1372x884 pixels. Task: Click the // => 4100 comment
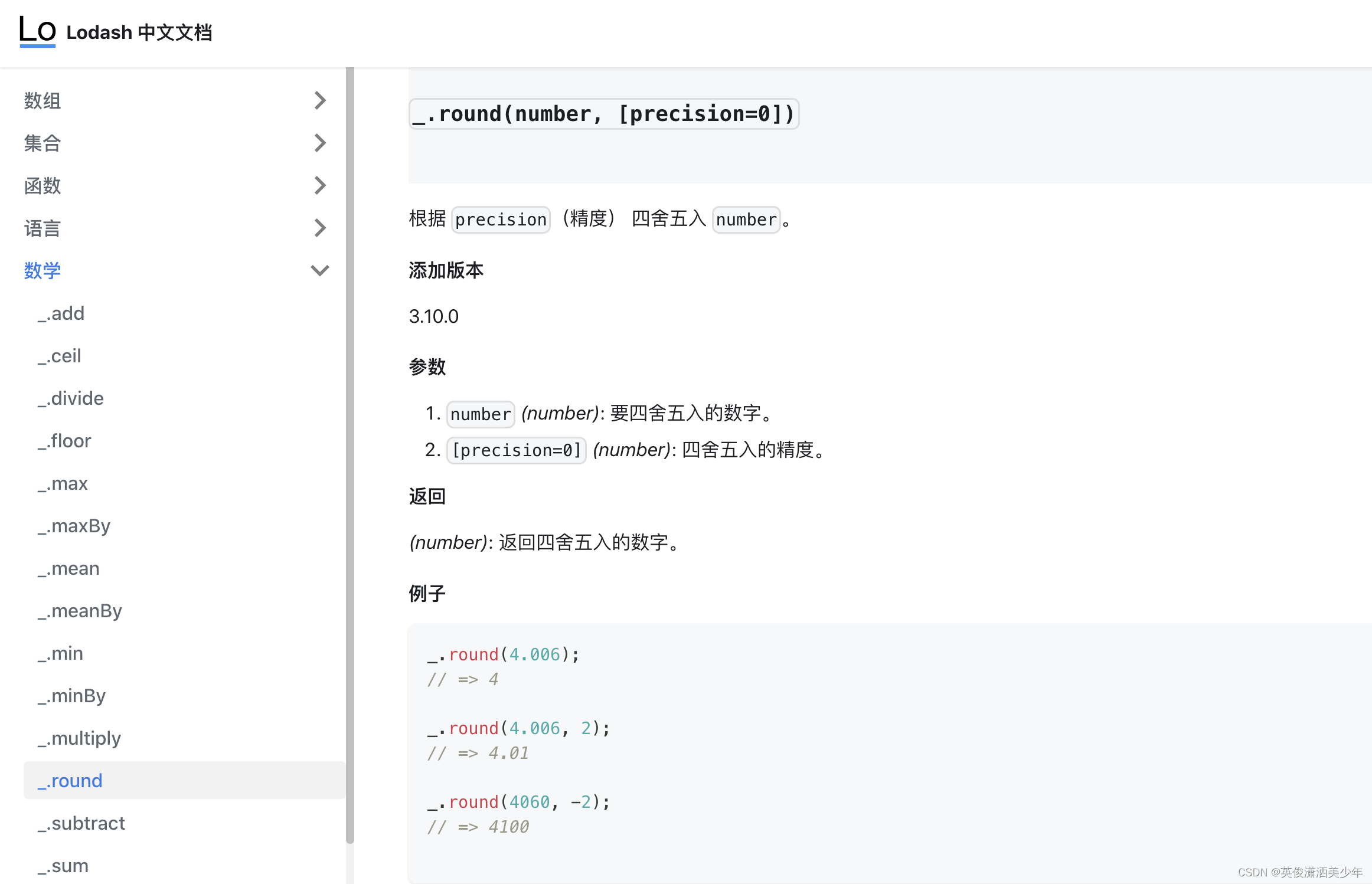tap(478, 827)
